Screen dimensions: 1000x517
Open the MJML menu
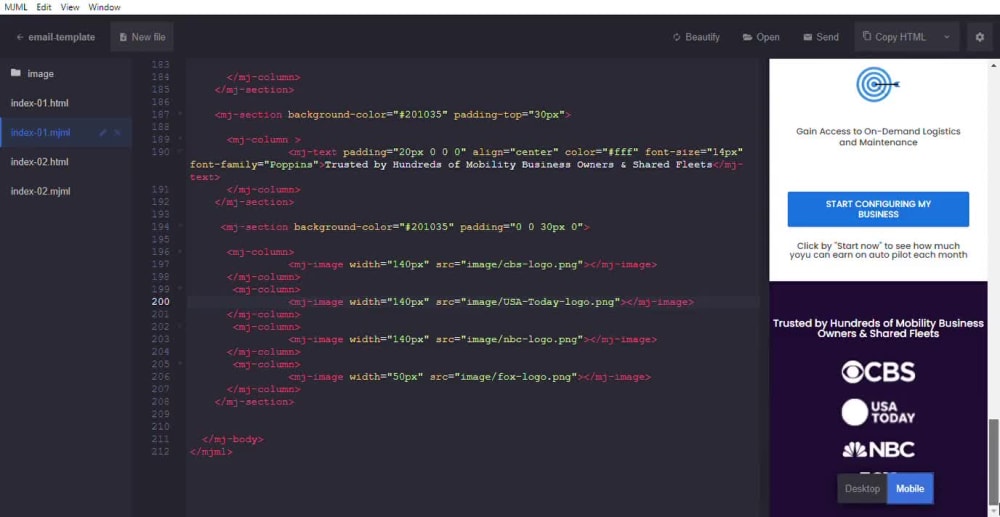pyautogui.click(x=16, y=7)
